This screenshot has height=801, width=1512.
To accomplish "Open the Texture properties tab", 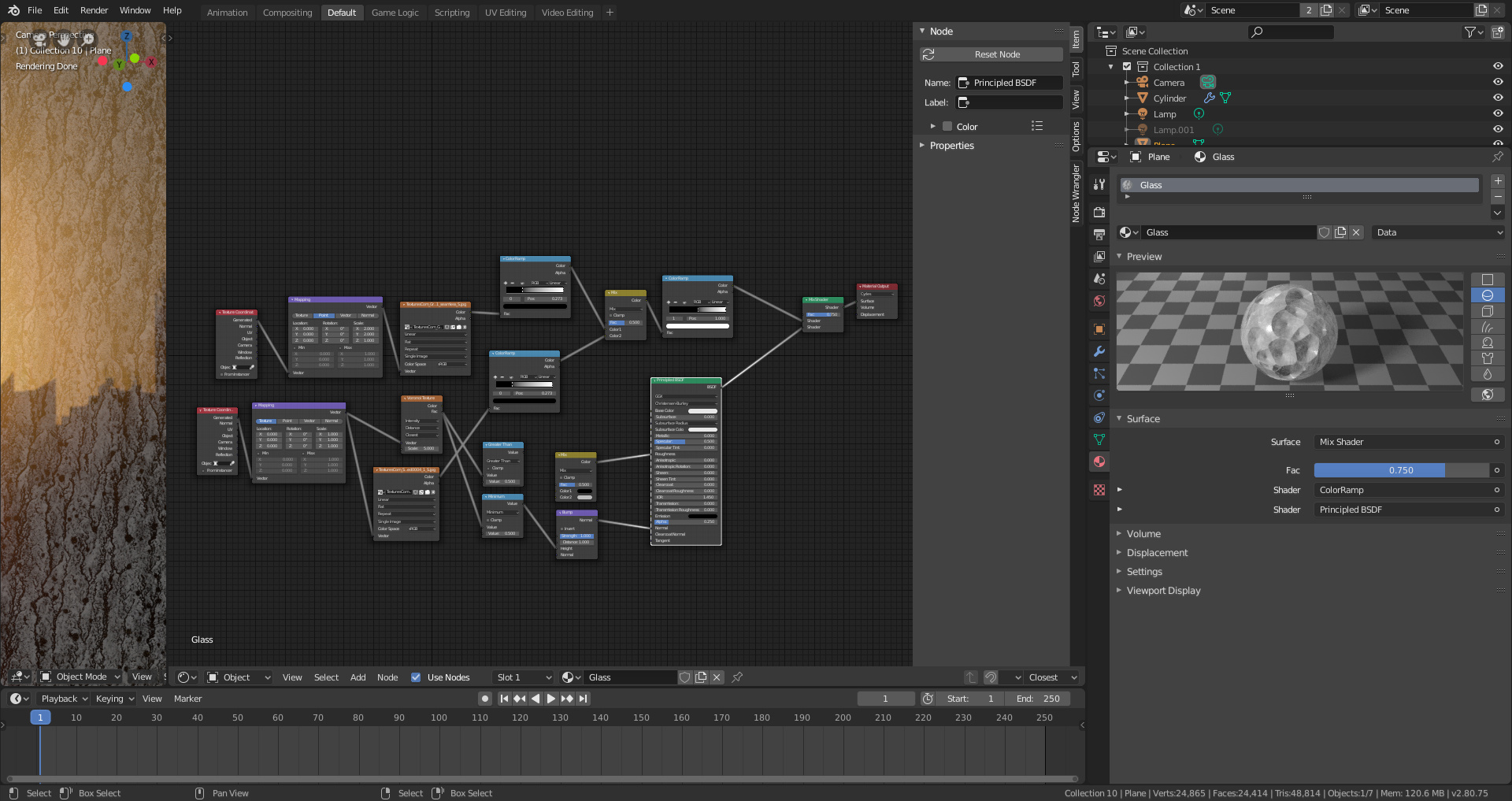I will point(1099,490).
